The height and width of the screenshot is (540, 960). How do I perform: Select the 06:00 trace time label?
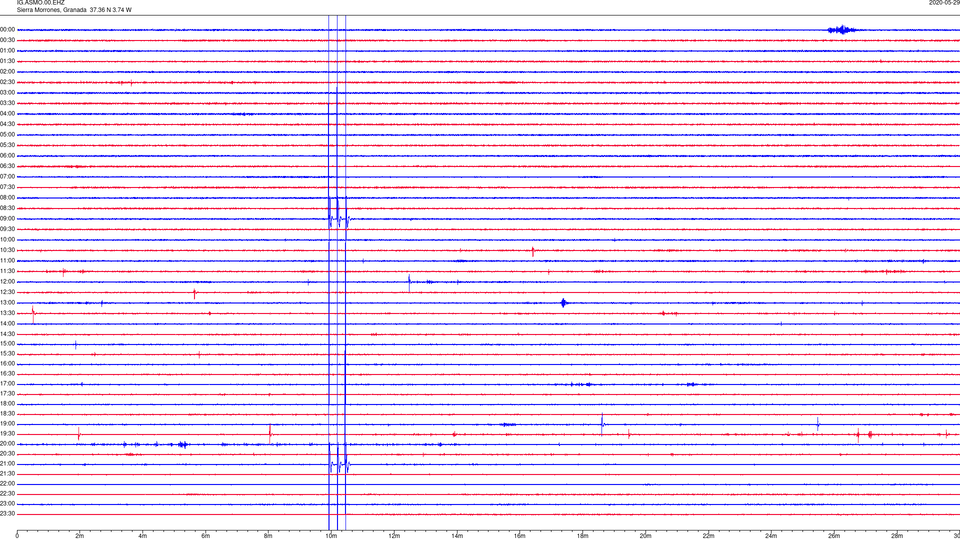pyautogui.click(x=8, y=156)
